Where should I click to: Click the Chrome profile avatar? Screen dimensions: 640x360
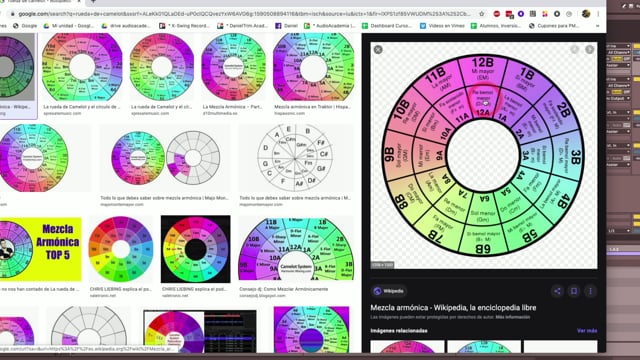coord(586,14)
